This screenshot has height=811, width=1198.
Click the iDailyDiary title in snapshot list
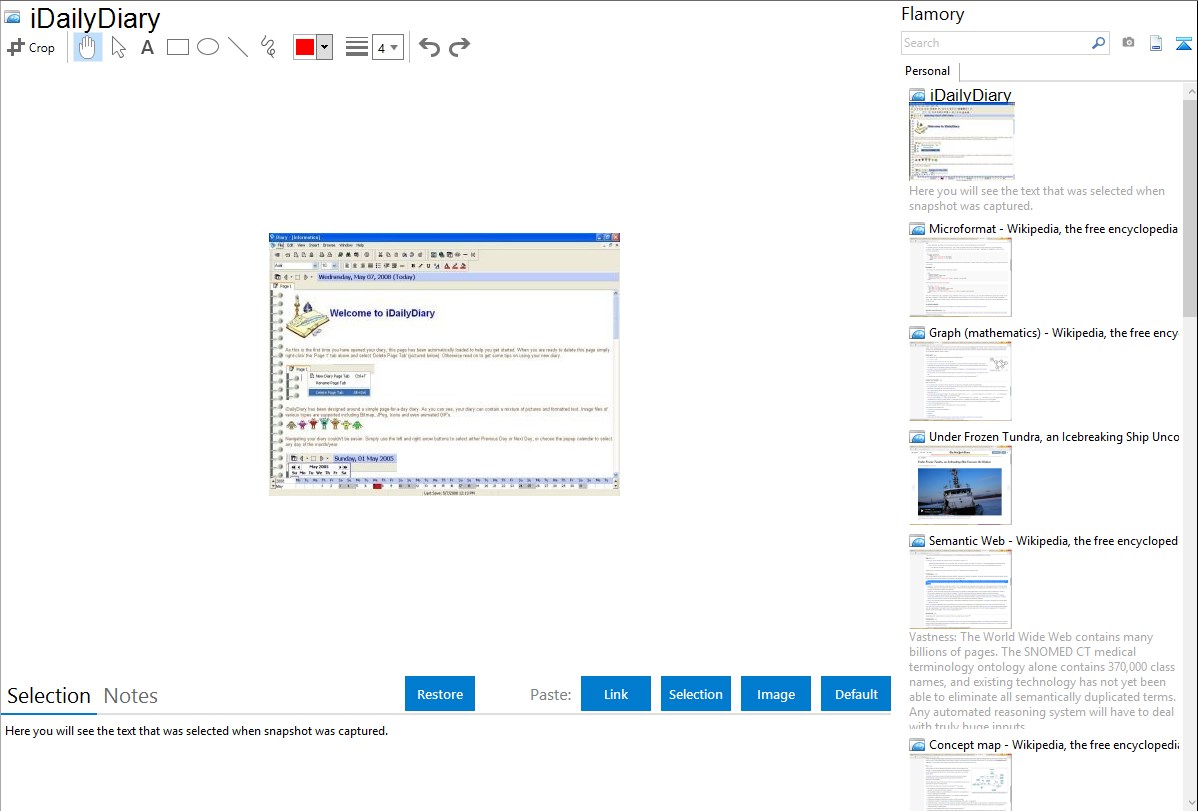(x=970, y=95)
